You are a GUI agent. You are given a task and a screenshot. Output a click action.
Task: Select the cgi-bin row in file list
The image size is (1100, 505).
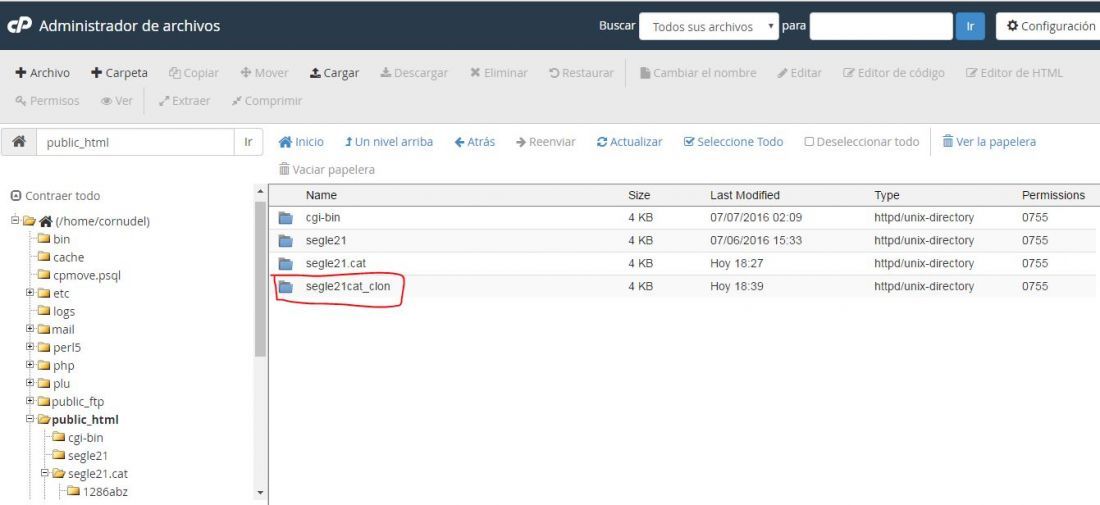pos(682,217)
